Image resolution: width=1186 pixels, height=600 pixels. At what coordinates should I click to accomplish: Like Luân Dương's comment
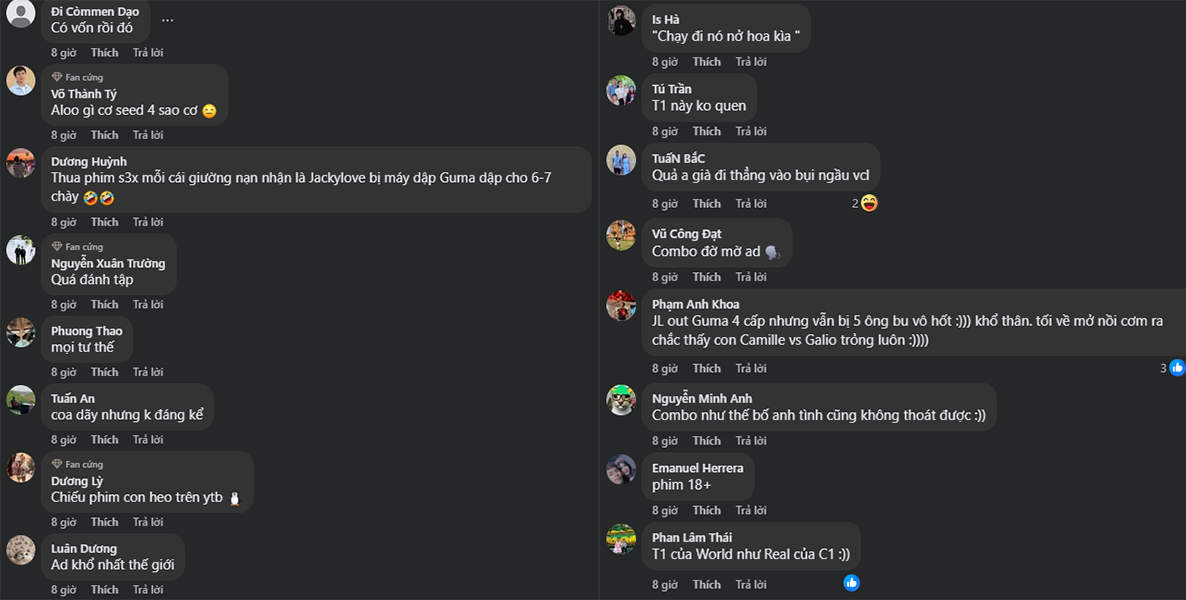tap(105, 590)
